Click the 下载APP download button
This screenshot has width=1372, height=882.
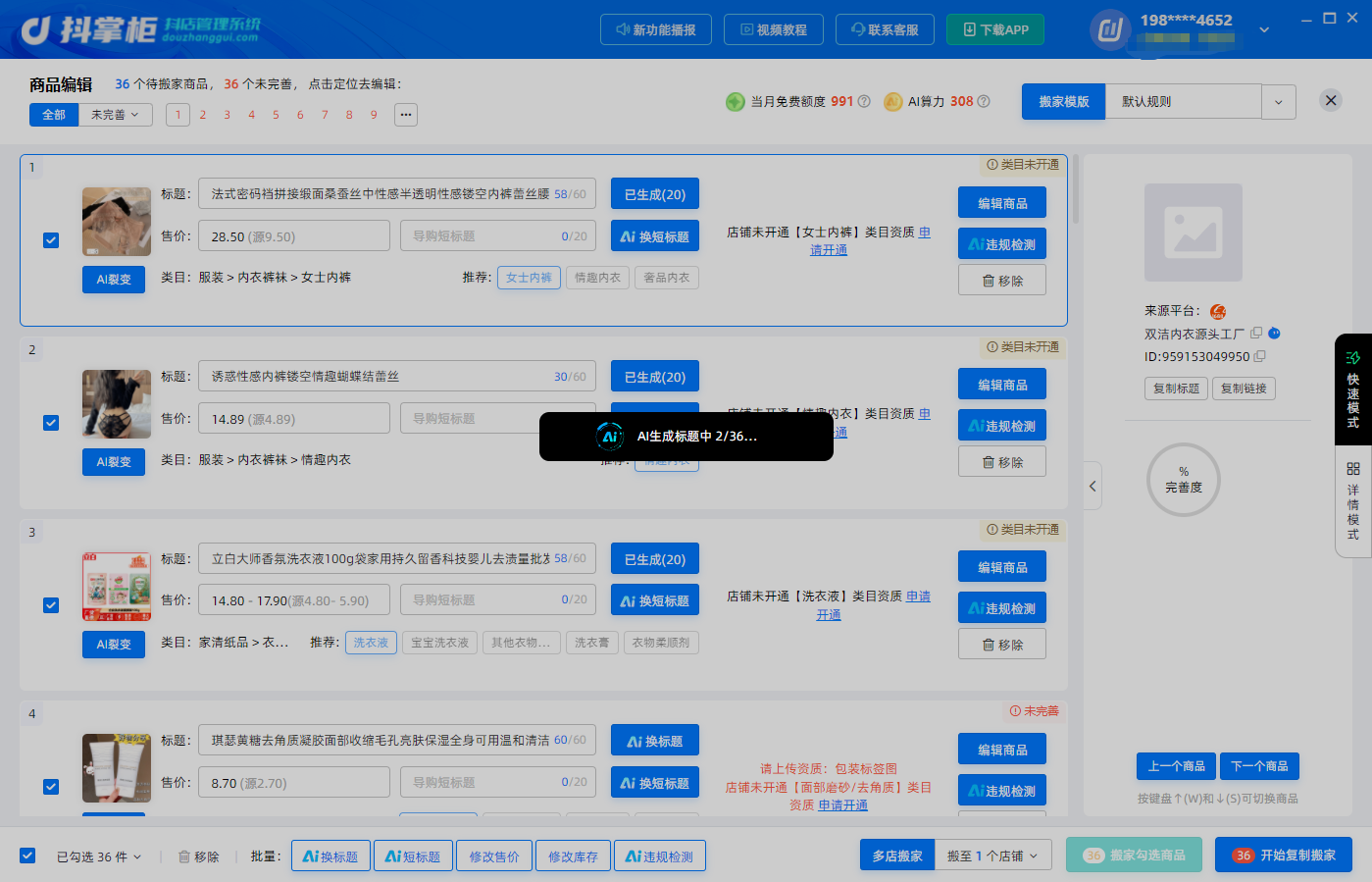995,29
